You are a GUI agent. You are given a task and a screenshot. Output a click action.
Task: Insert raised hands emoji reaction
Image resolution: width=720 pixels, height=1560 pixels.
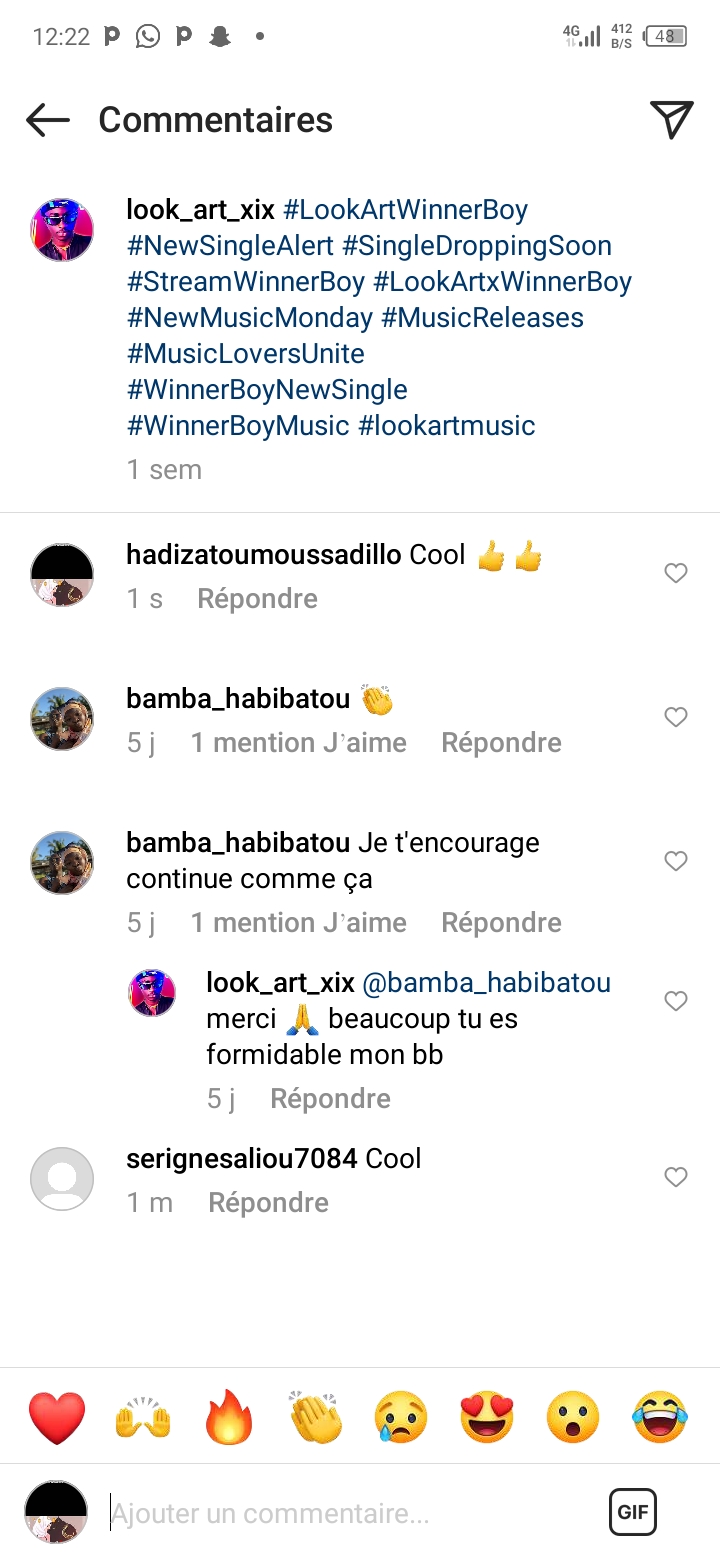[143, 1418]
